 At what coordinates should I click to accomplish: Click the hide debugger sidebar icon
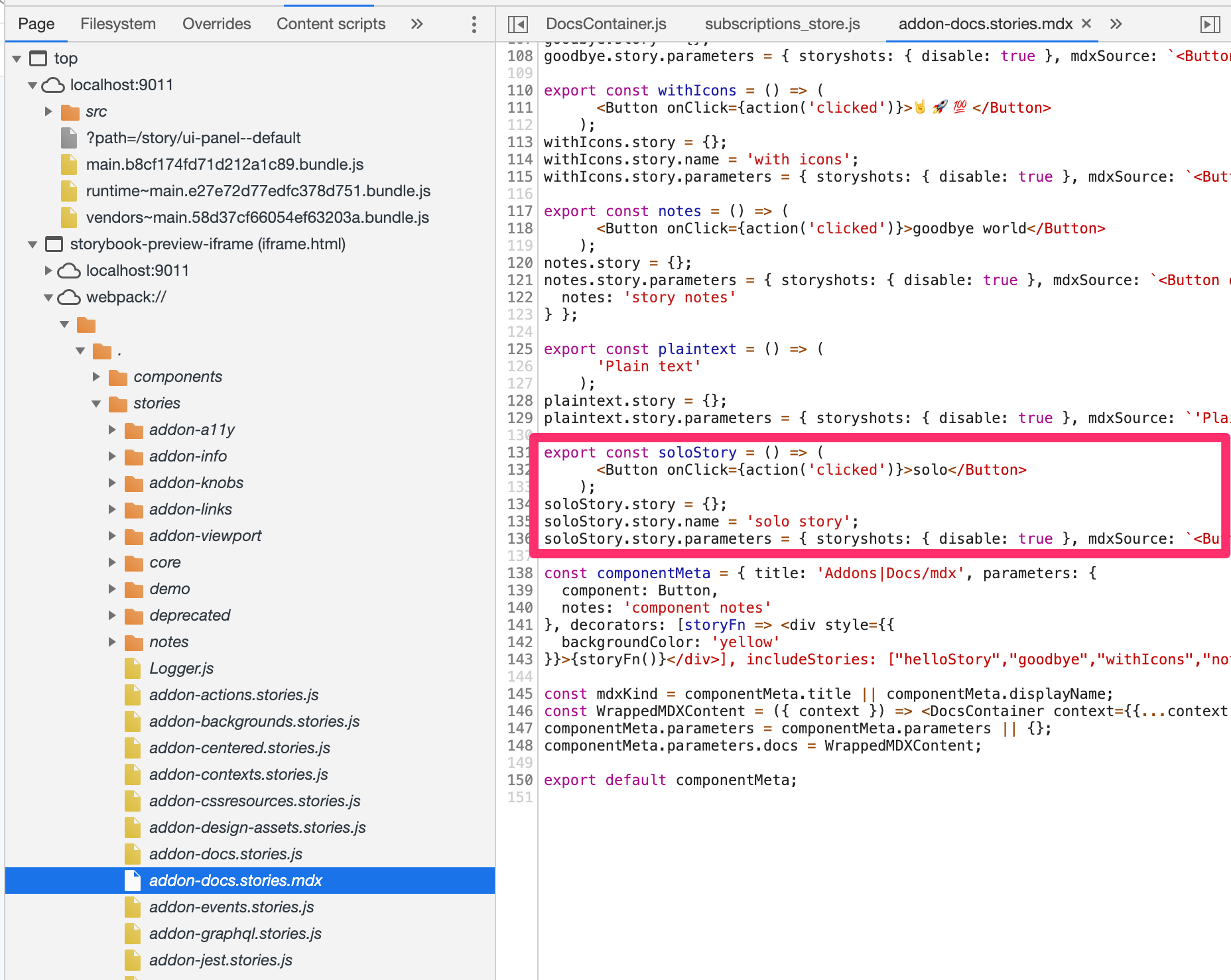click(x=1210, y=25)
